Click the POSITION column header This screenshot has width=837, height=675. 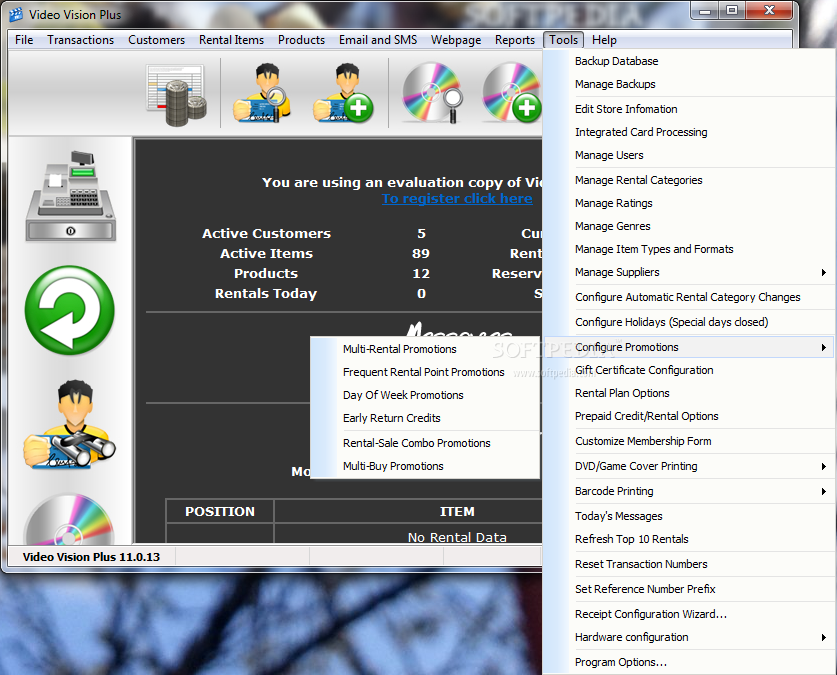coord(220,512)
